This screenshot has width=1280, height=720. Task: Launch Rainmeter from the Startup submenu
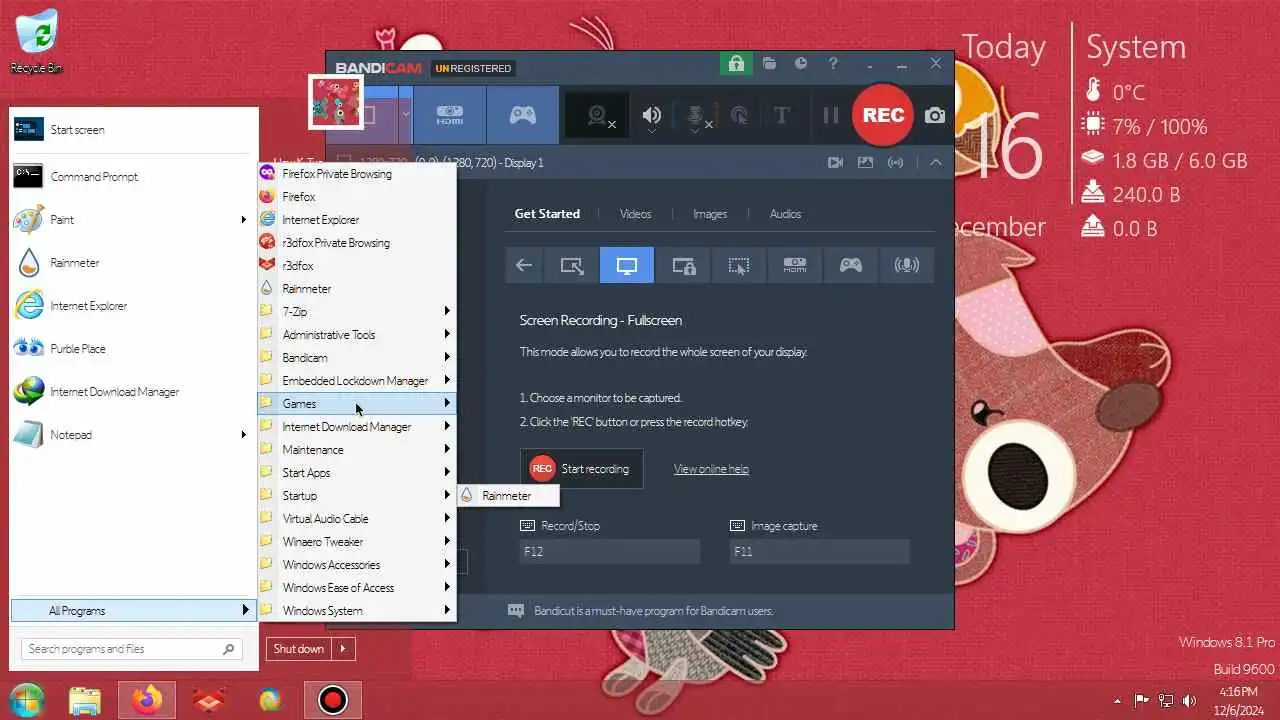click(508, 496)
